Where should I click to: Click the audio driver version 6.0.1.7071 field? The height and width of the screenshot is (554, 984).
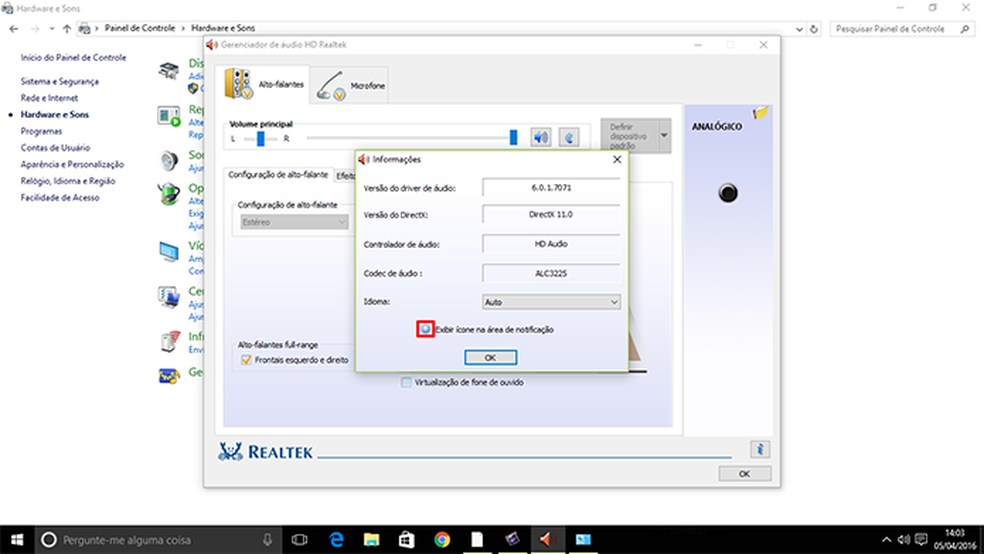pyautogui.click(x=551, y=188)
